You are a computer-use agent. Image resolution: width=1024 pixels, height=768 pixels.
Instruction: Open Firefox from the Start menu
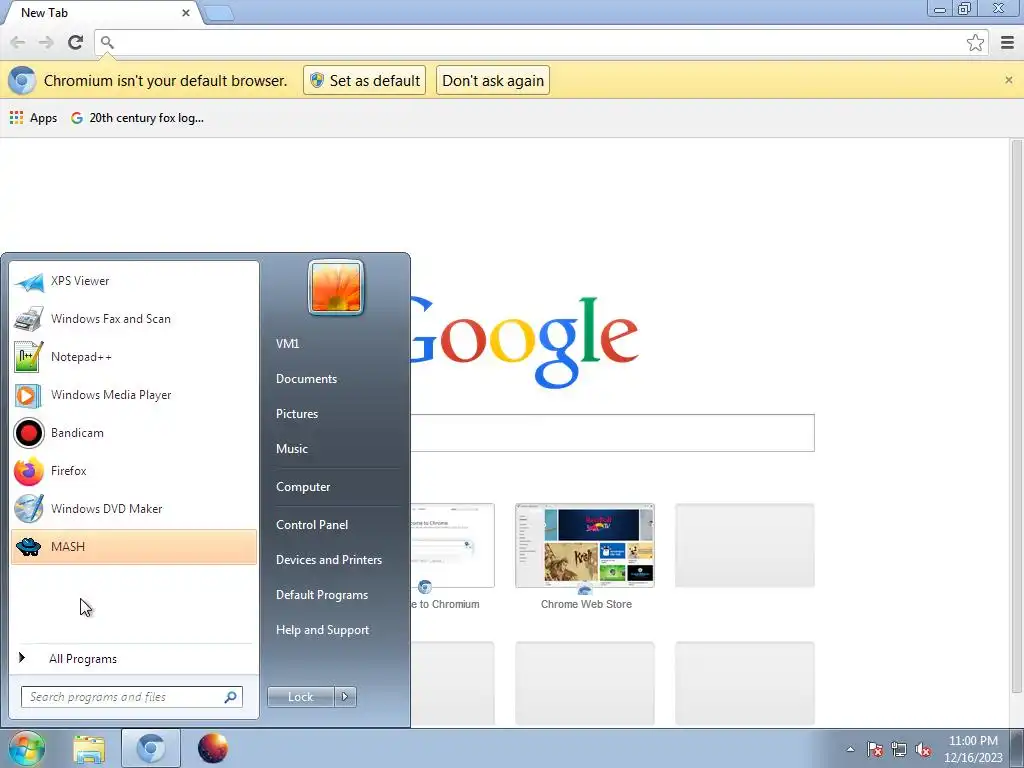pos(134,470)
